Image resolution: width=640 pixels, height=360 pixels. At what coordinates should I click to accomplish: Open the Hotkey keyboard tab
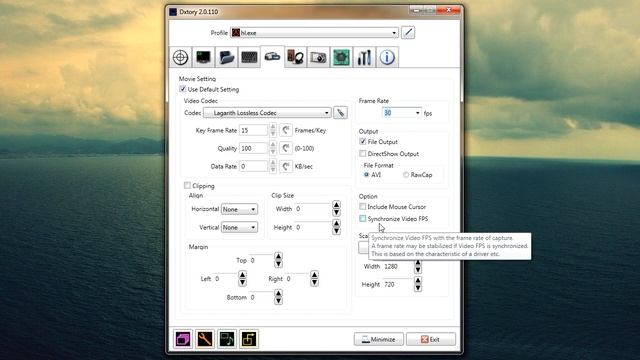[x=249, y=57]
